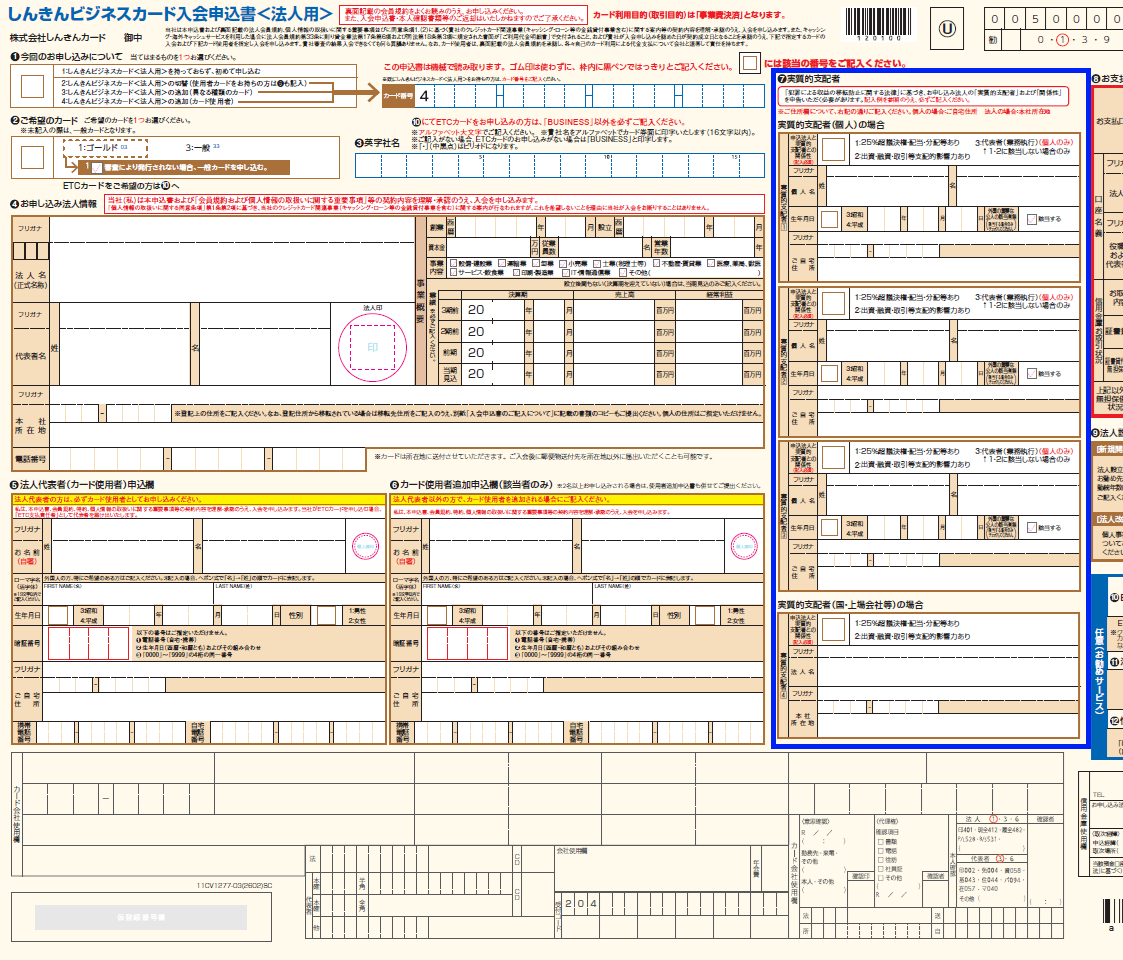Check the サービス・飲食業 business type box
The width and height of the screenshot is (1123, 960).
click(x=455, y=272)
